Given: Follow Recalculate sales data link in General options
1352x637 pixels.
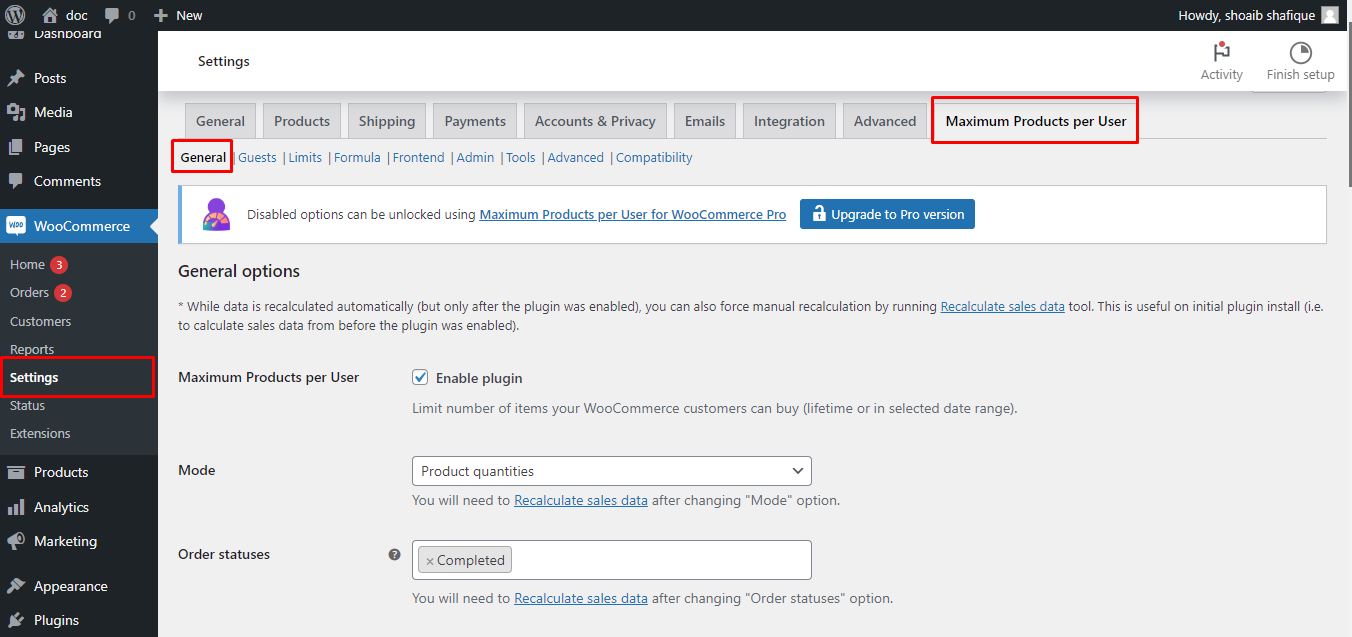Looking at the screenshot, I should pyautogui.click(x=1002, y=307).
